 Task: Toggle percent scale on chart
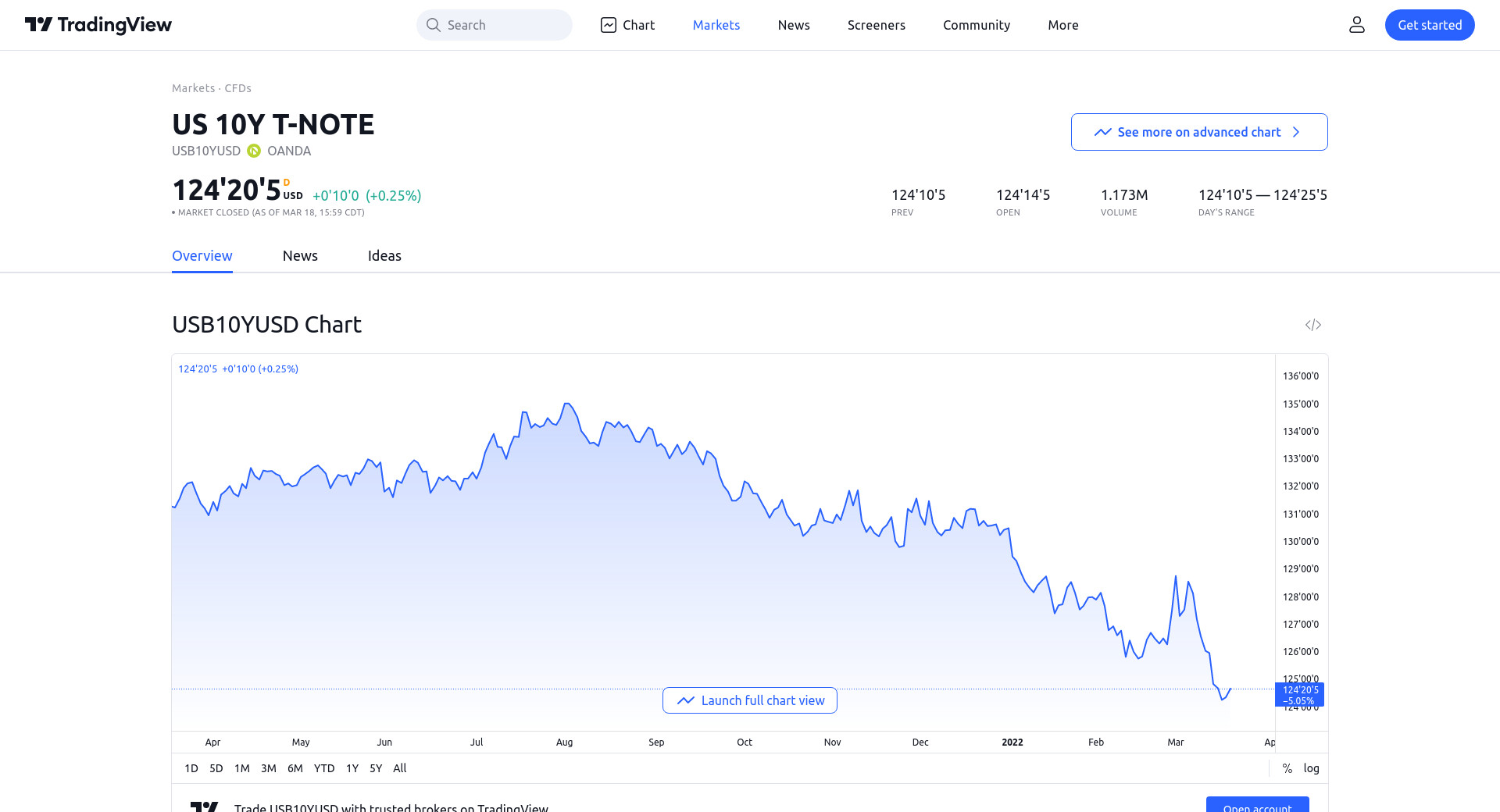[x=1287, y=768]
